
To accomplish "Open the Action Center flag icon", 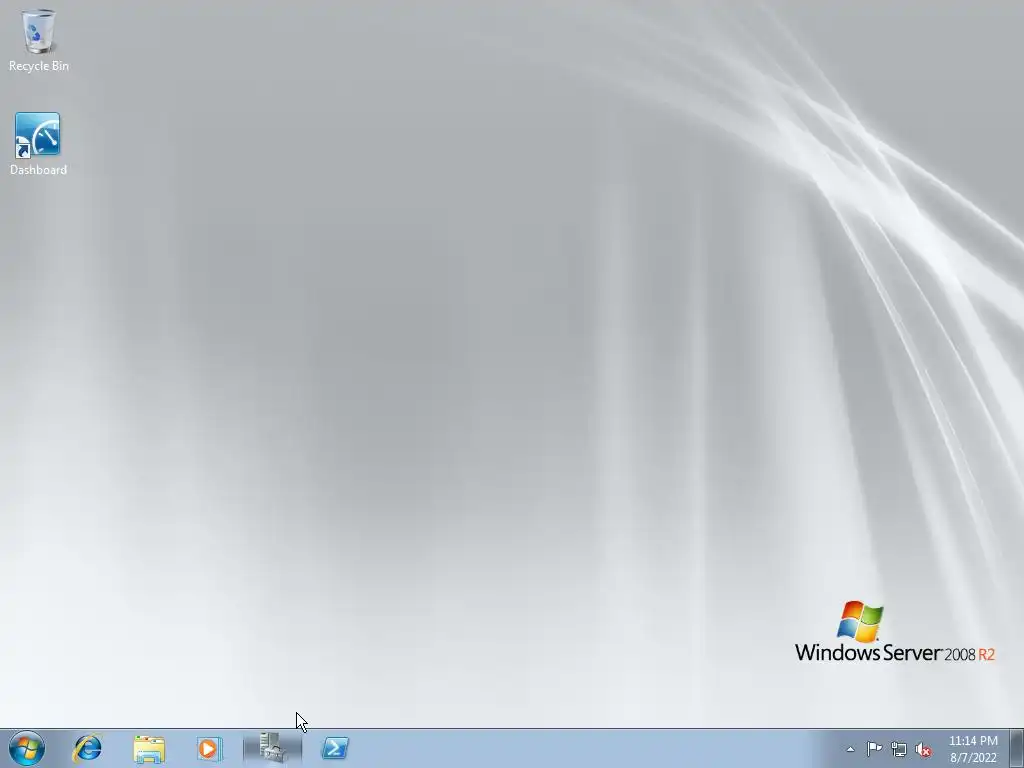I will tap(874, 749).
